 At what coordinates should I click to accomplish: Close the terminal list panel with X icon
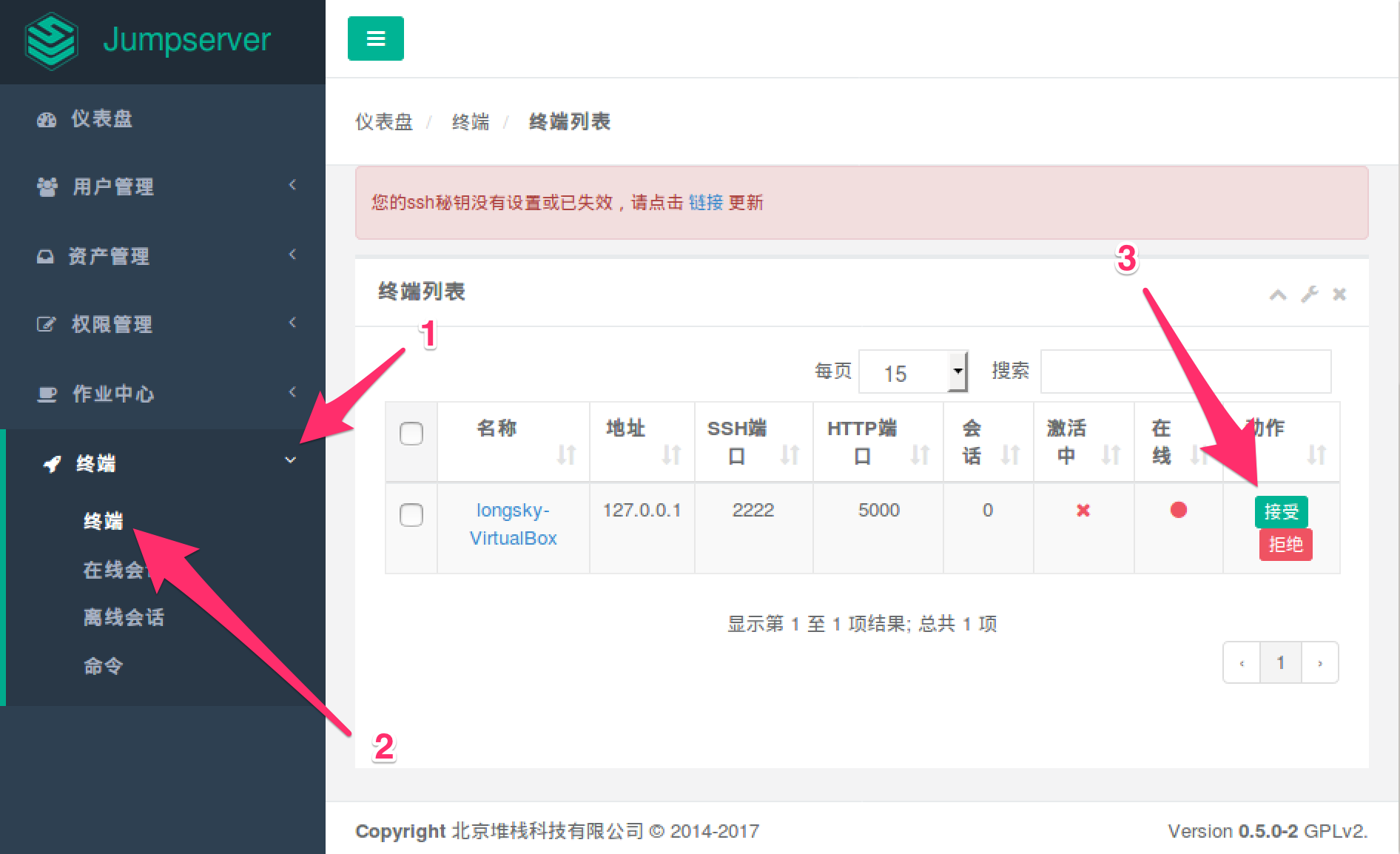click(x=1339, y=295)
